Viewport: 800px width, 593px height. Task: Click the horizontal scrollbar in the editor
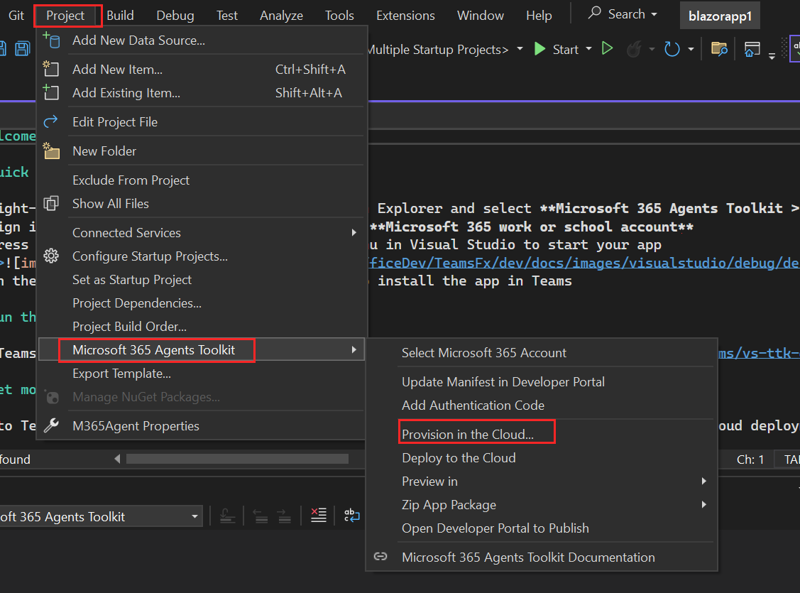(x=237, y=459)
